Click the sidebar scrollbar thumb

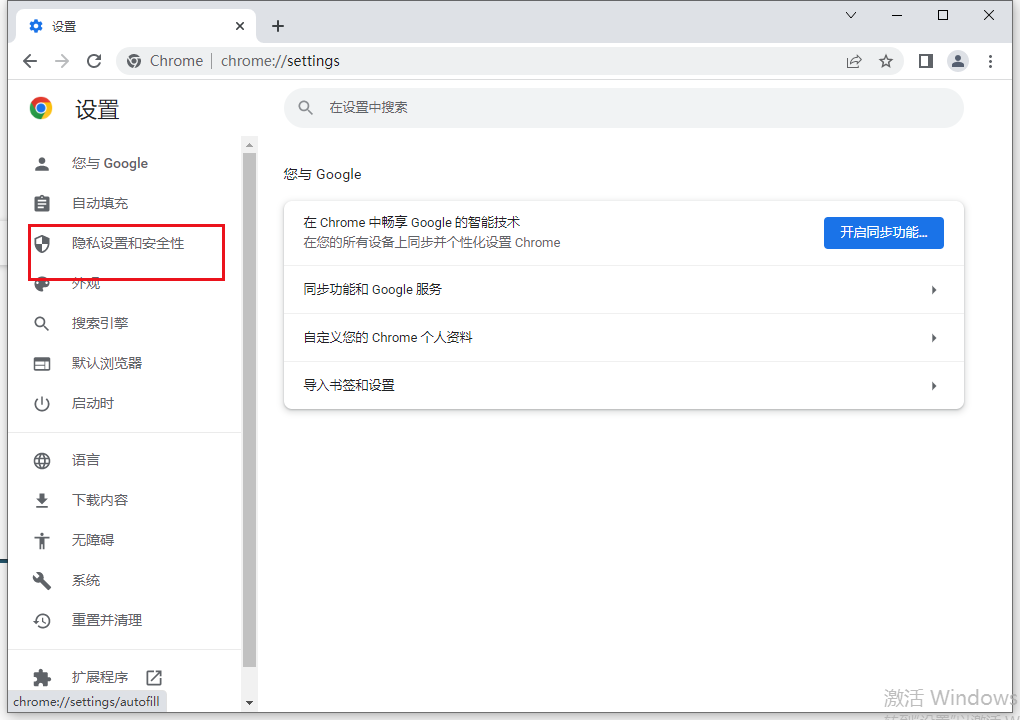coord(249,410)
